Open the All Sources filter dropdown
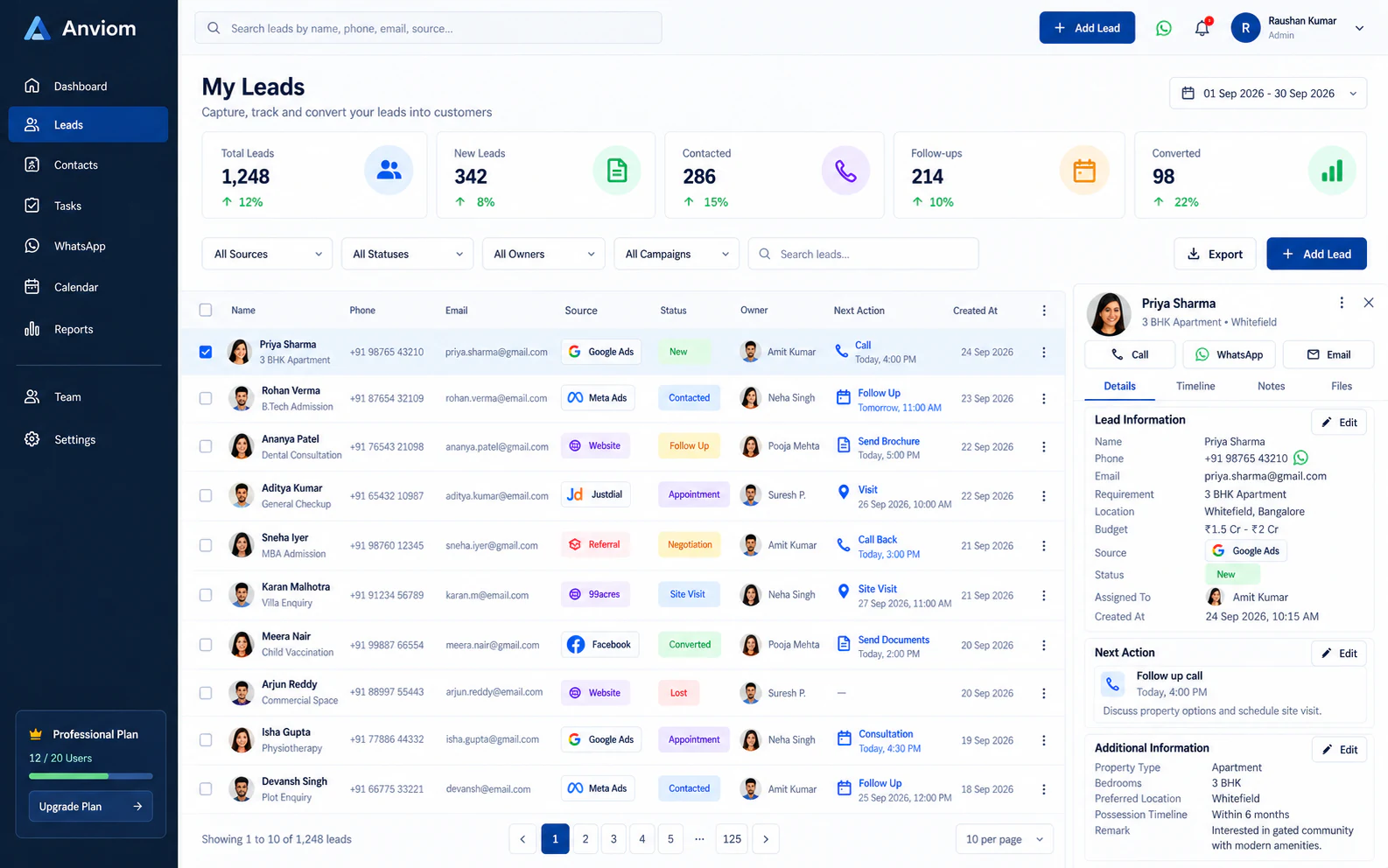The image size is (1388, 868). [x=267, y=254]
